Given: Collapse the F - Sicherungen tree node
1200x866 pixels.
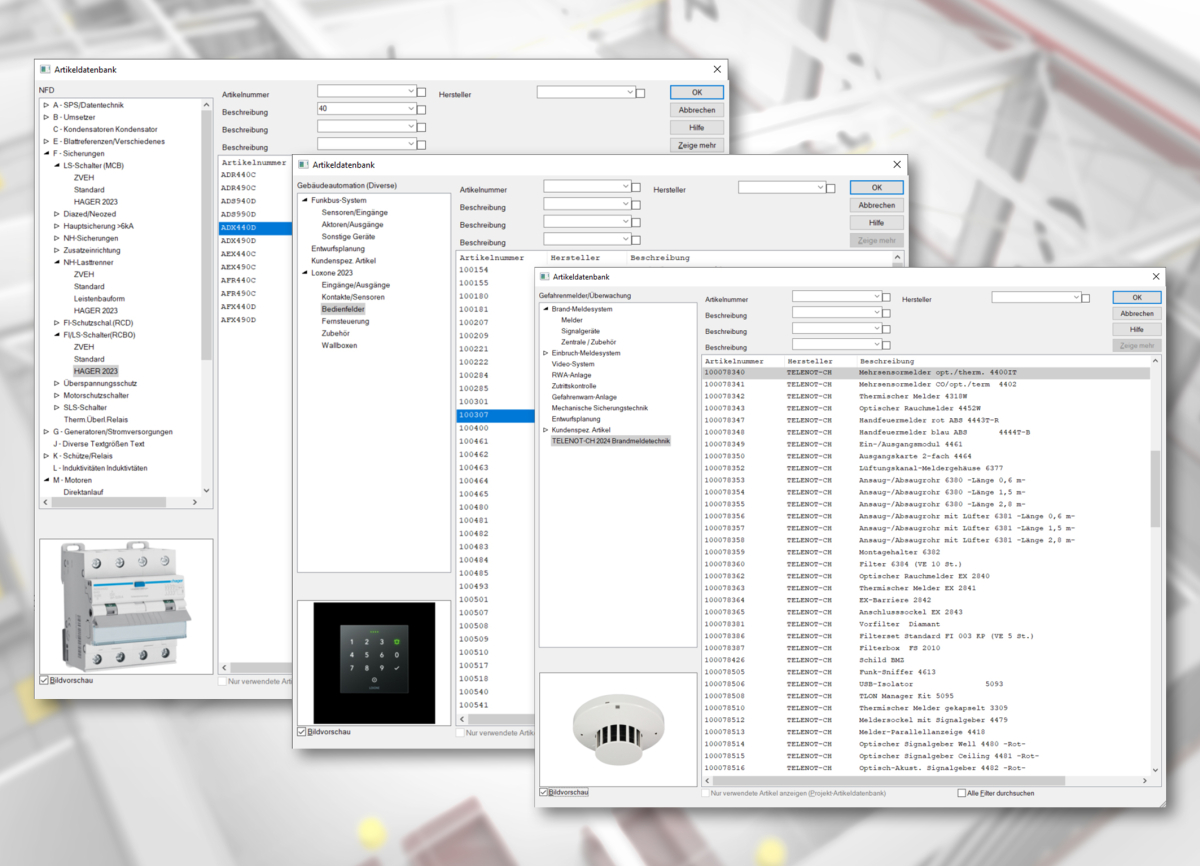Looking at the screenshot, I should [x=45, y=154].
